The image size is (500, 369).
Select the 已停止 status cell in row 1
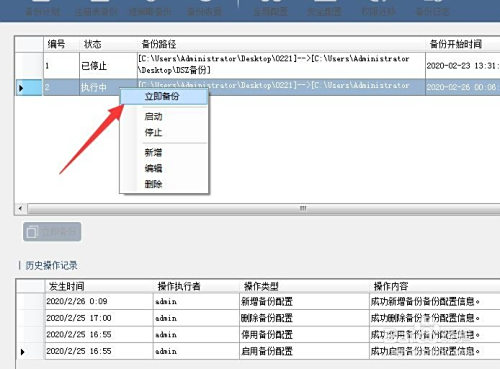tap(108, 66)
